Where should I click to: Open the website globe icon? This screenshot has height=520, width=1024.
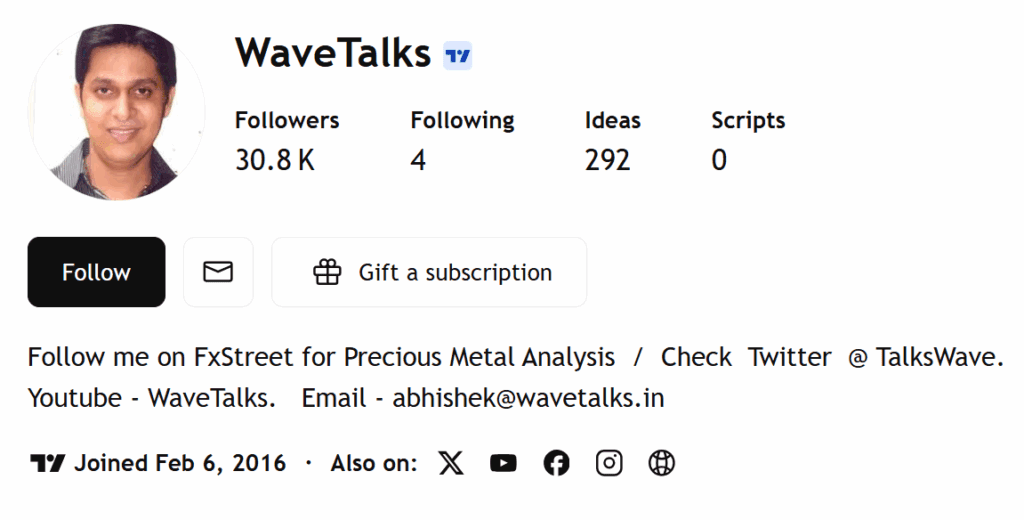click(662, 463)
